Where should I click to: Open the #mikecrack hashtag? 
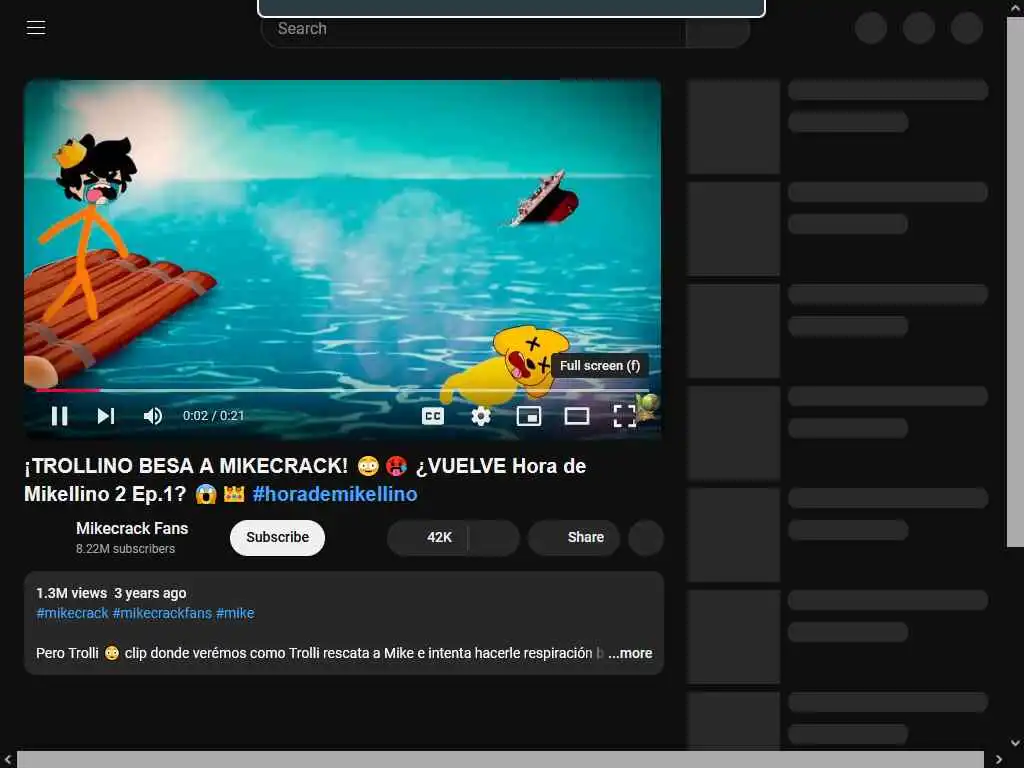[x=72, y=613]
